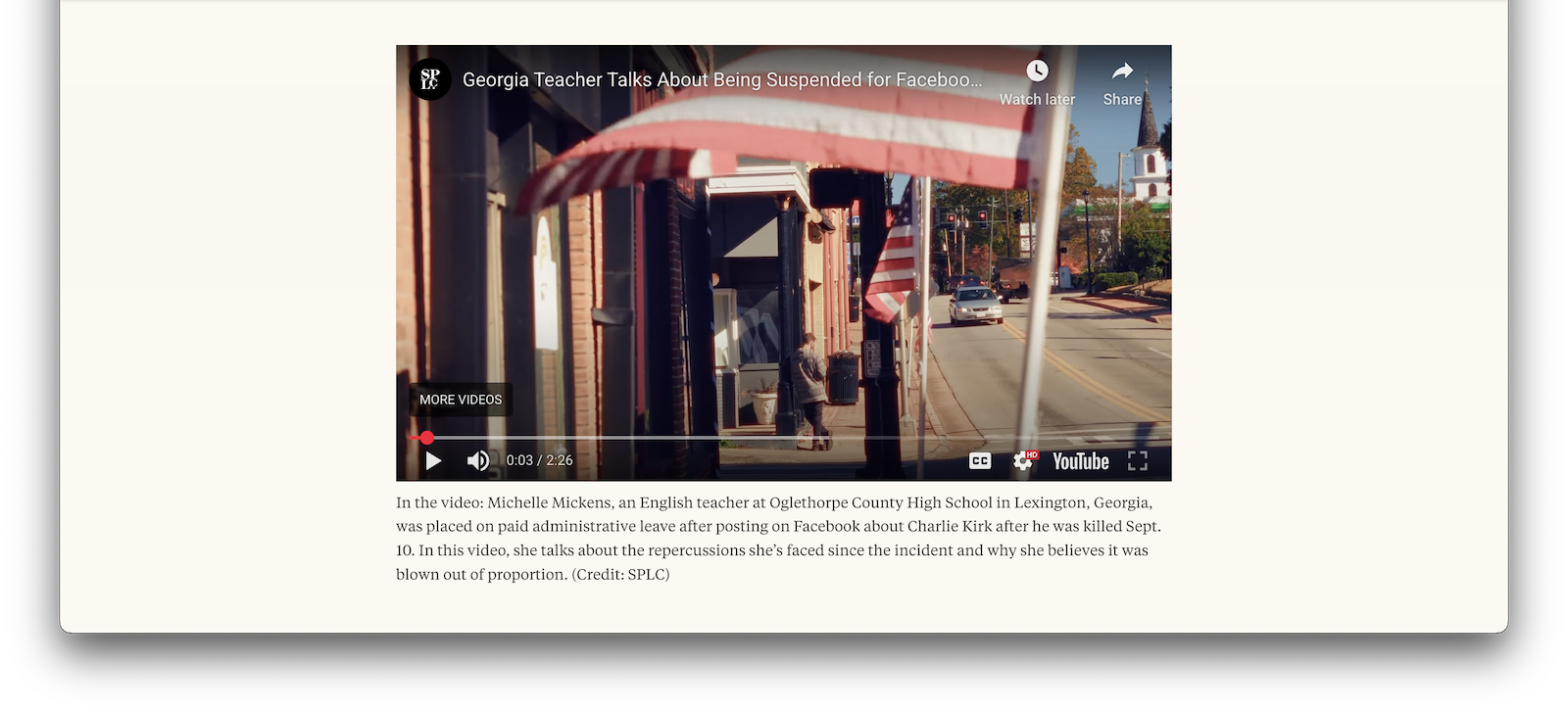Image resolution: width=1568 pixels, height=712 pixels.
Task: Seek to the middle of the progress bar
Action: click(784, 438)
